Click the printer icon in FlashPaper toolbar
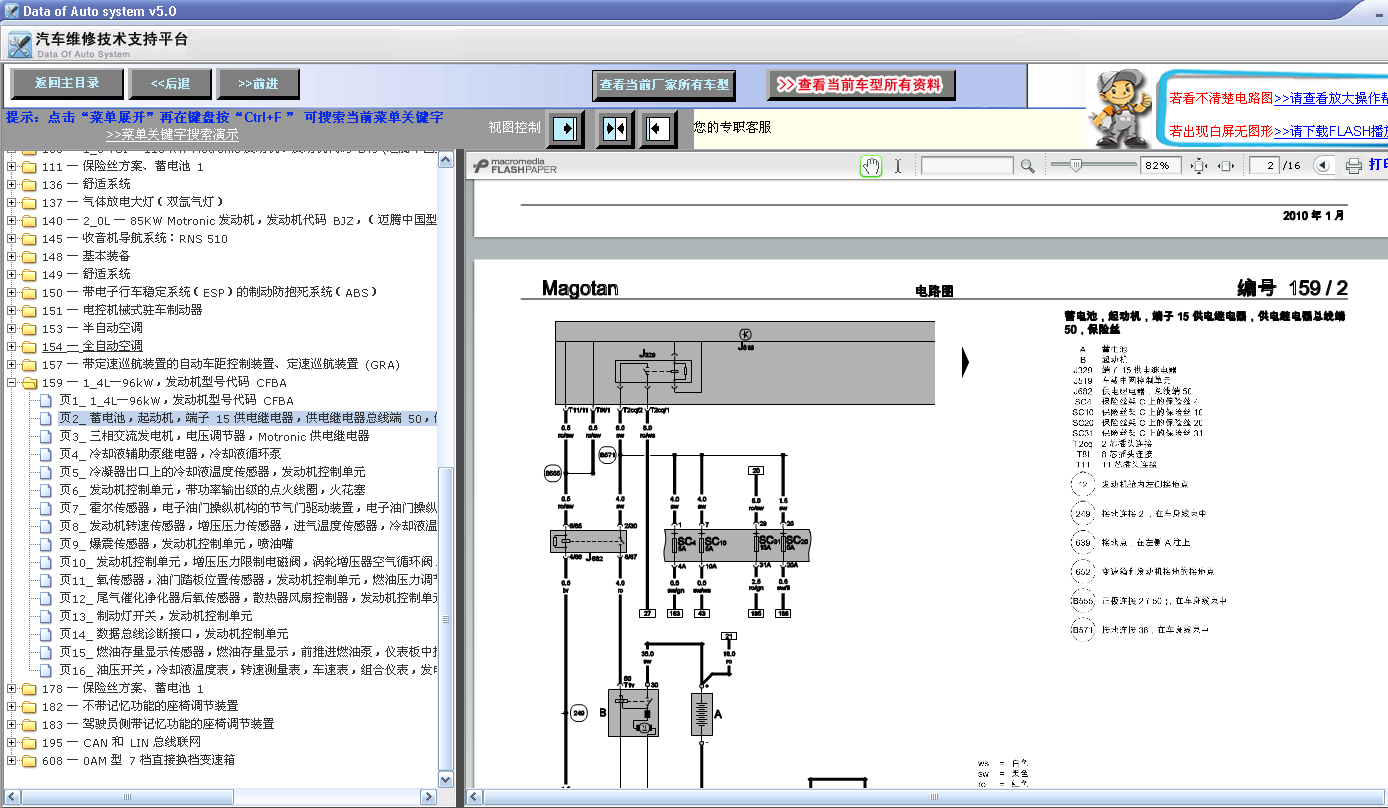 1353,166
